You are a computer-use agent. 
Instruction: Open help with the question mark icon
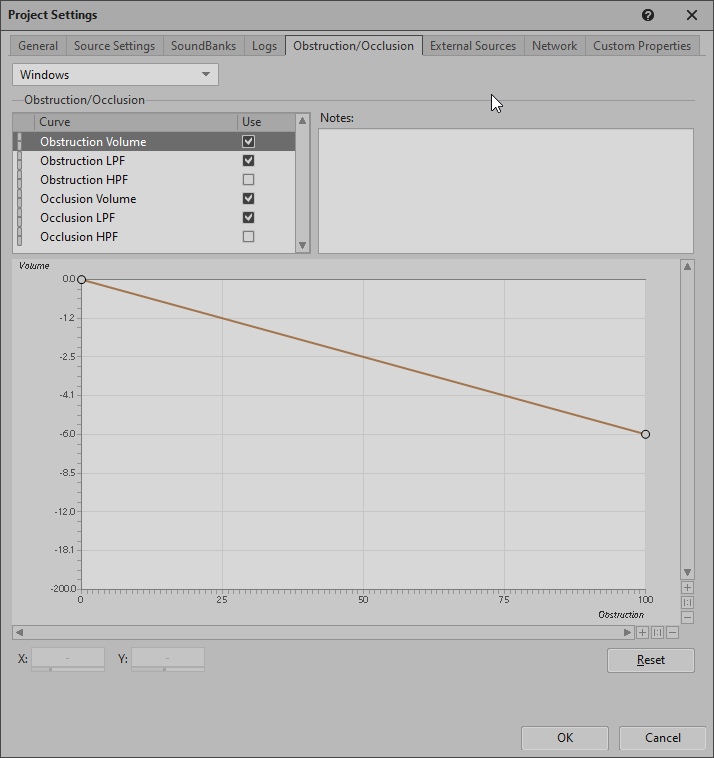pyautogui.click(x=648, y=15)
